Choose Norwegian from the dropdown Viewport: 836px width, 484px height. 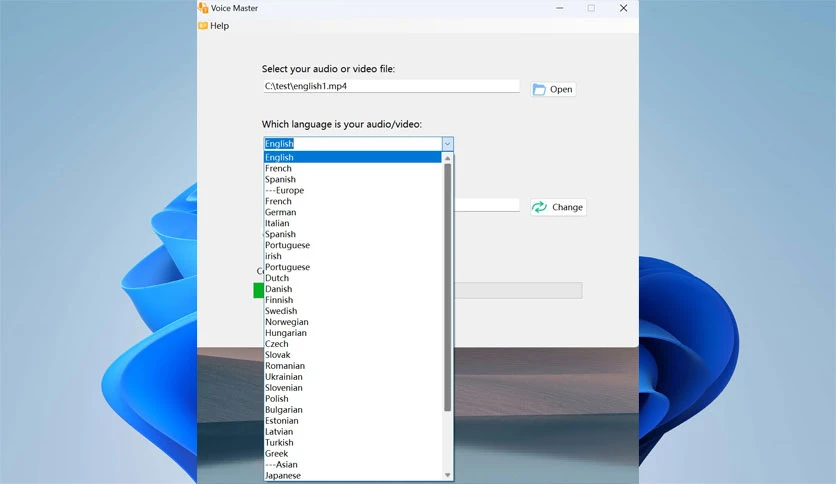(x=353, y=321)
